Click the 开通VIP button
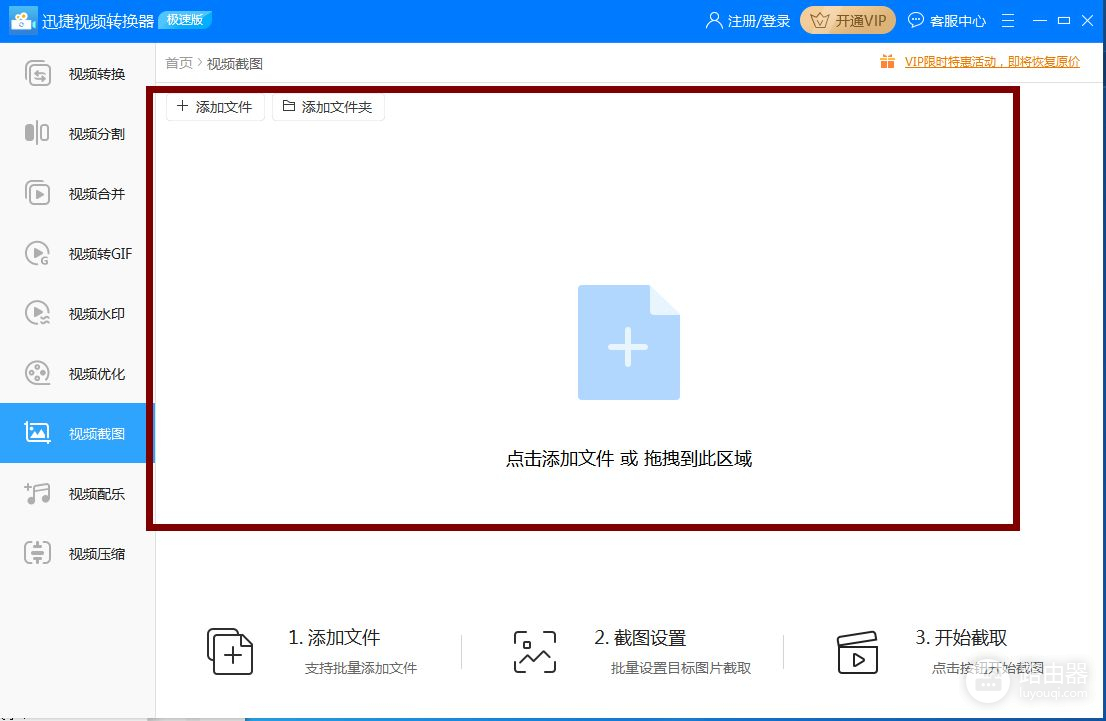1106x721 pixels. (848, 21)
